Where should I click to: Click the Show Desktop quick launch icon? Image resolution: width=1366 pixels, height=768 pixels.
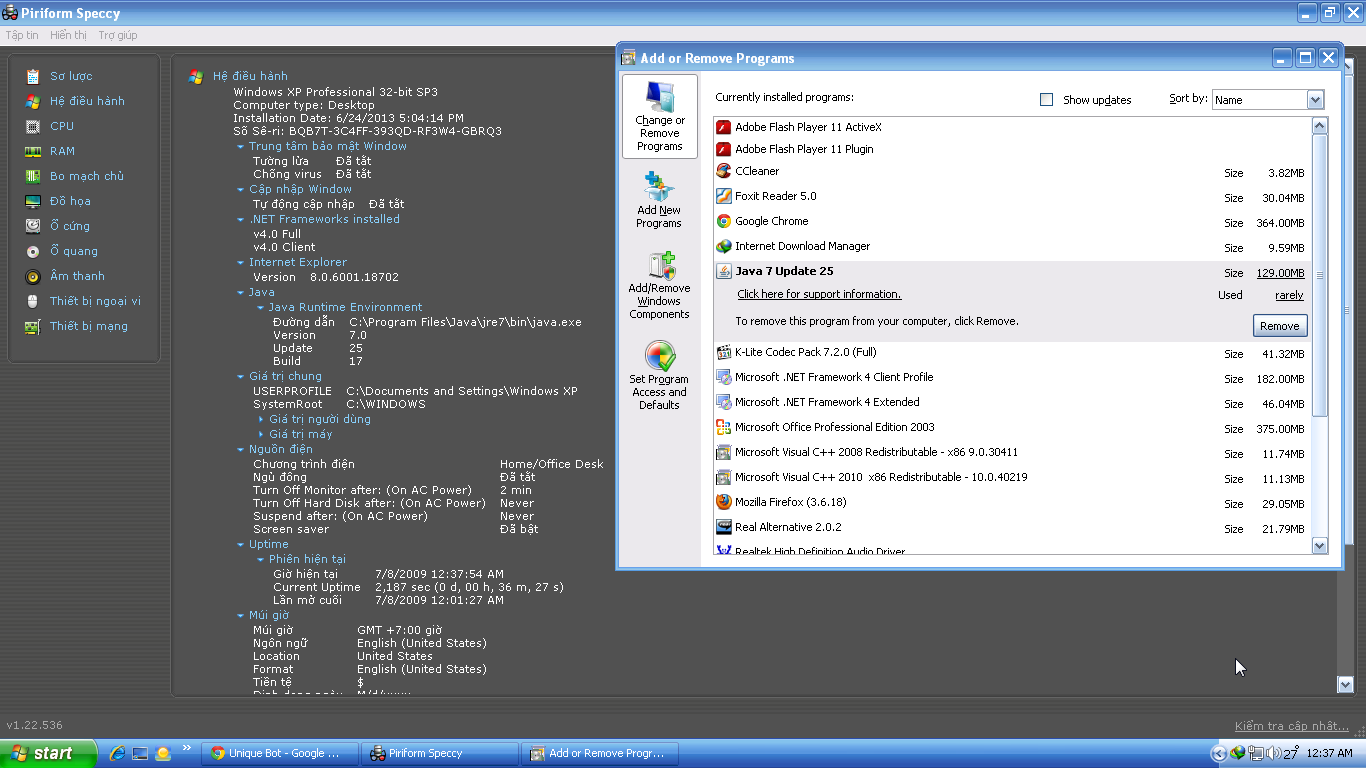click(x=140, y=753)
